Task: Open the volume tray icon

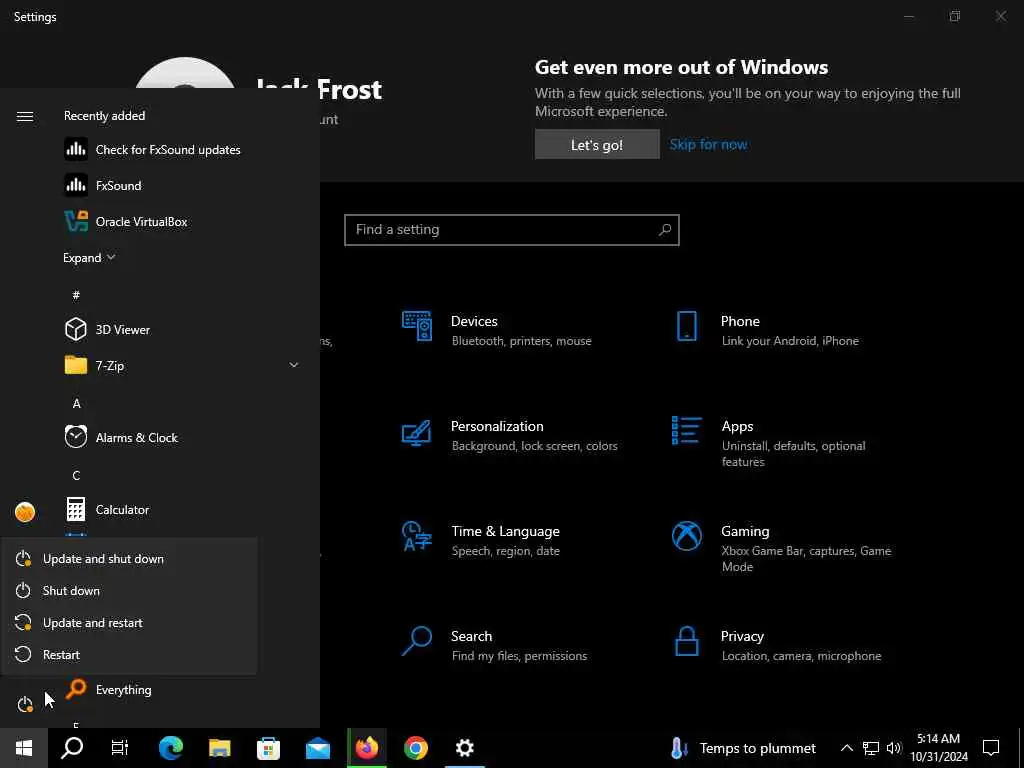Action: (x=894, y=748)
